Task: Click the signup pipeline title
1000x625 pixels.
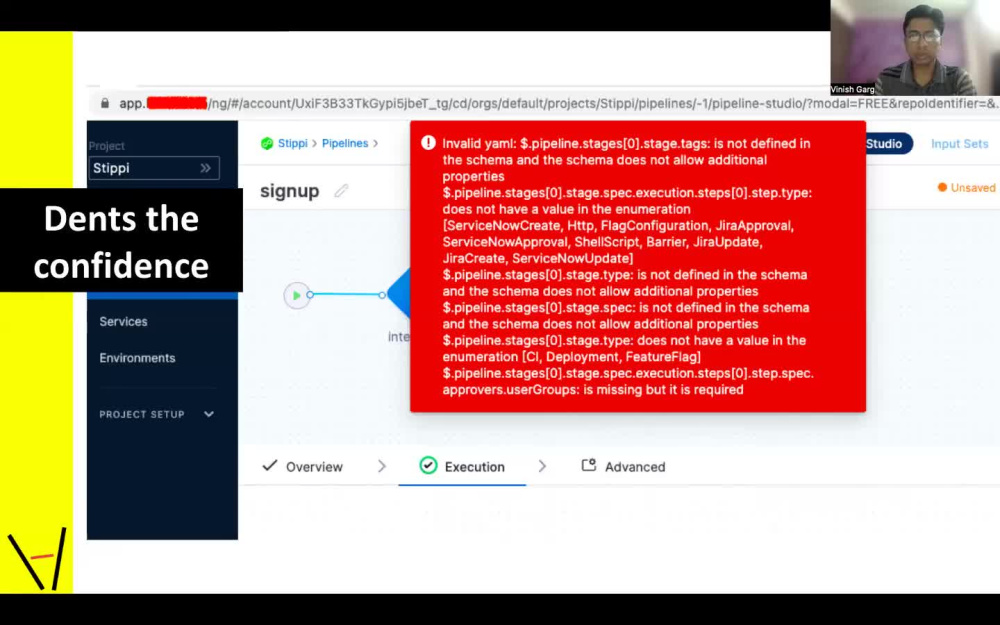Action: click(x=290, y=191)
